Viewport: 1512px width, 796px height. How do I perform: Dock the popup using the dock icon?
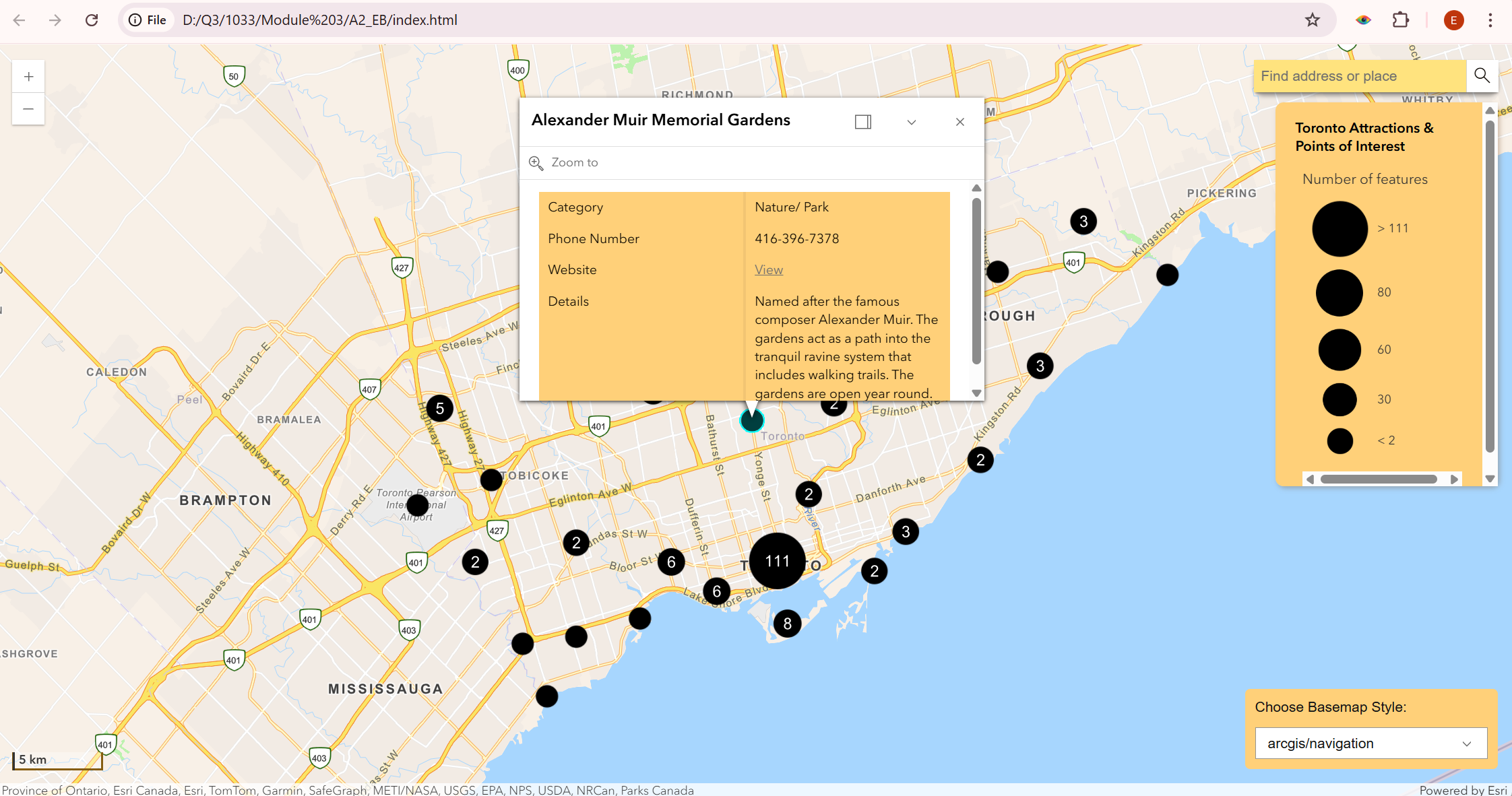pyautogui.click(x=863, y=122)
